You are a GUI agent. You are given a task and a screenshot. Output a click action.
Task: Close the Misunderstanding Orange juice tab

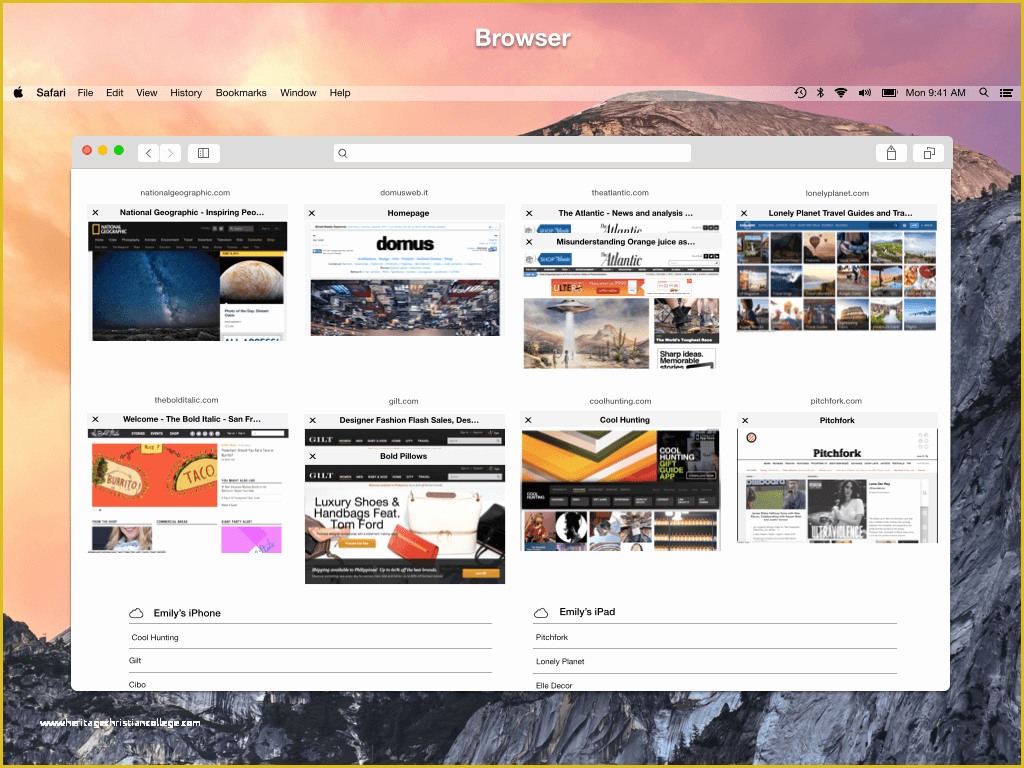click(529, 242)
